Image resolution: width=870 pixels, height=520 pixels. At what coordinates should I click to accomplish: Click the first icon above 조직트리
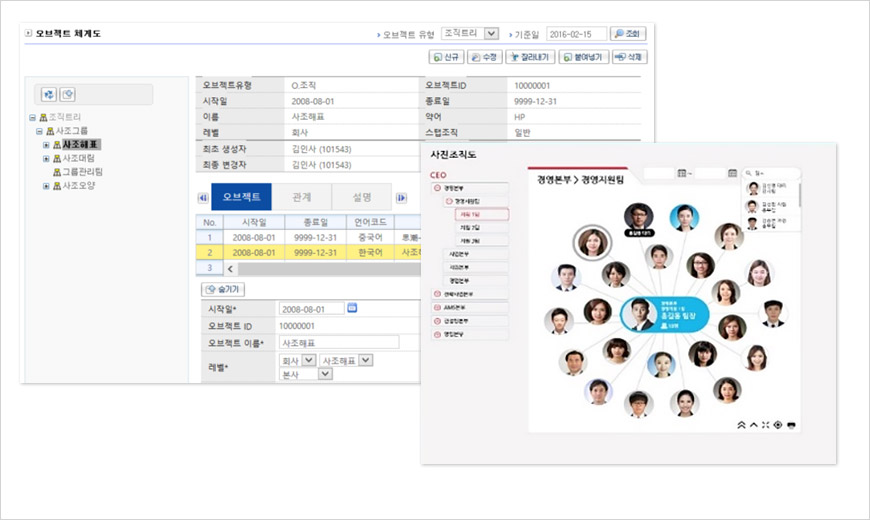[x=48, y=94]
